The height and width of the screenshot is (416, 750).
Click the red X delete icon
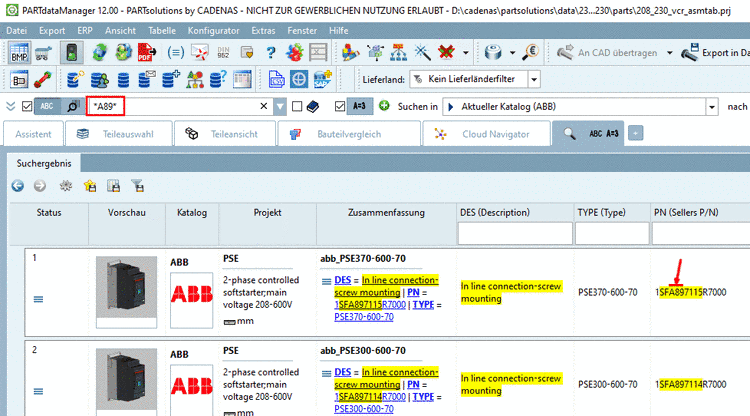[x=446, y=53]
